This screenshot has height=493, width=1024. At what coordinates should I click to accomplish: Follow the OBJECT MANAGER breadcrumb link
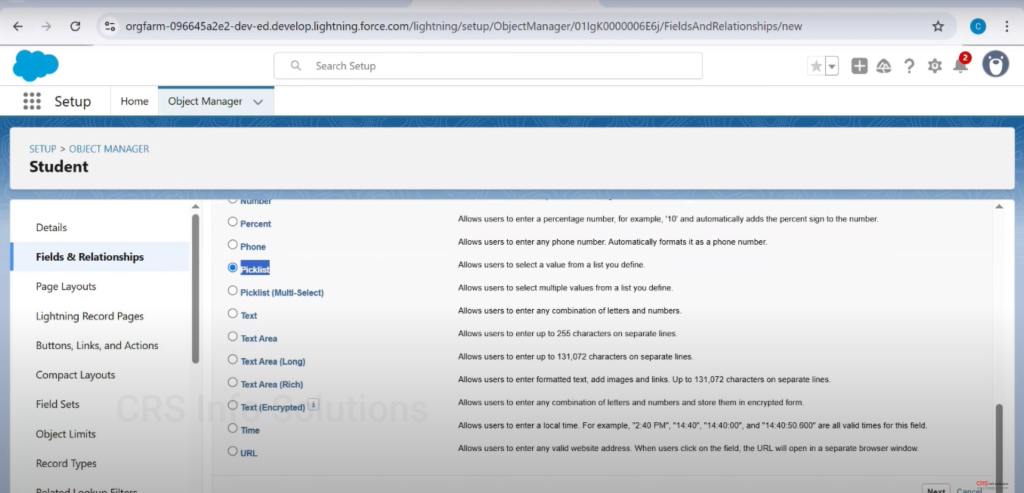[109, 149]
